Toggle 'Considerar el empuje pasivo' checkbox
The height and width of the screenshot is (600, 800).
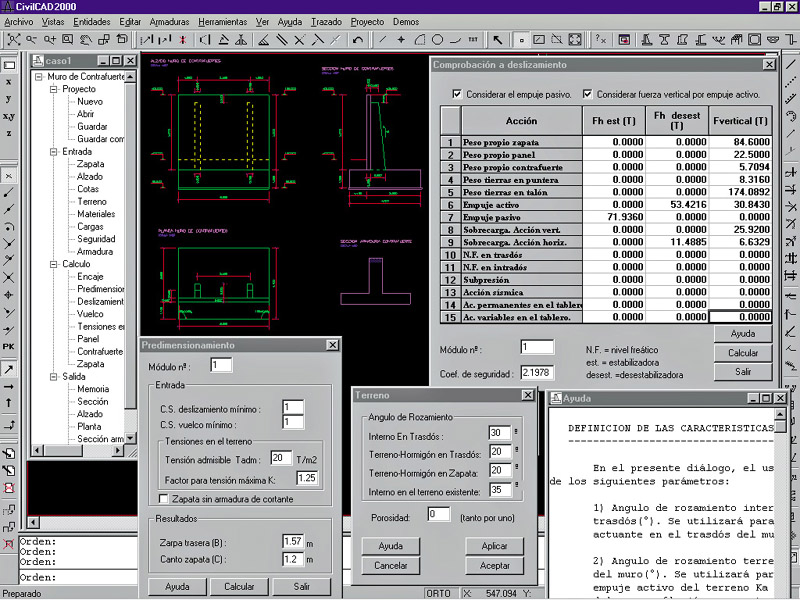(x=457, y=94)
